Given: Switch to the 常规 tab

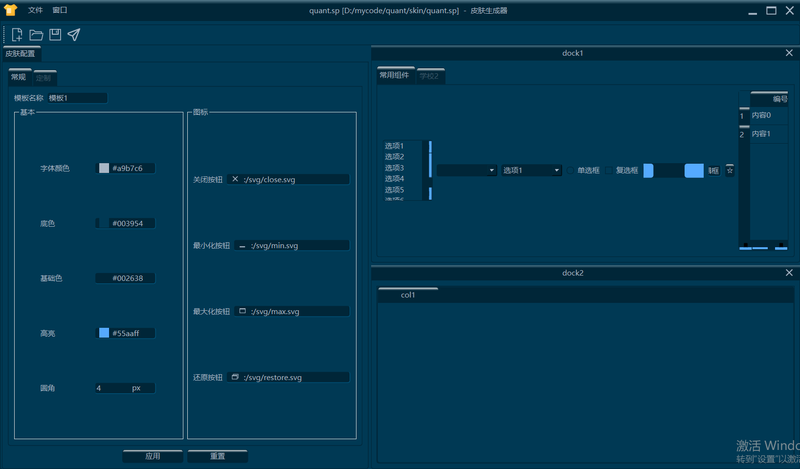Looking at the screenshot, I should click(x=19, y=77).
